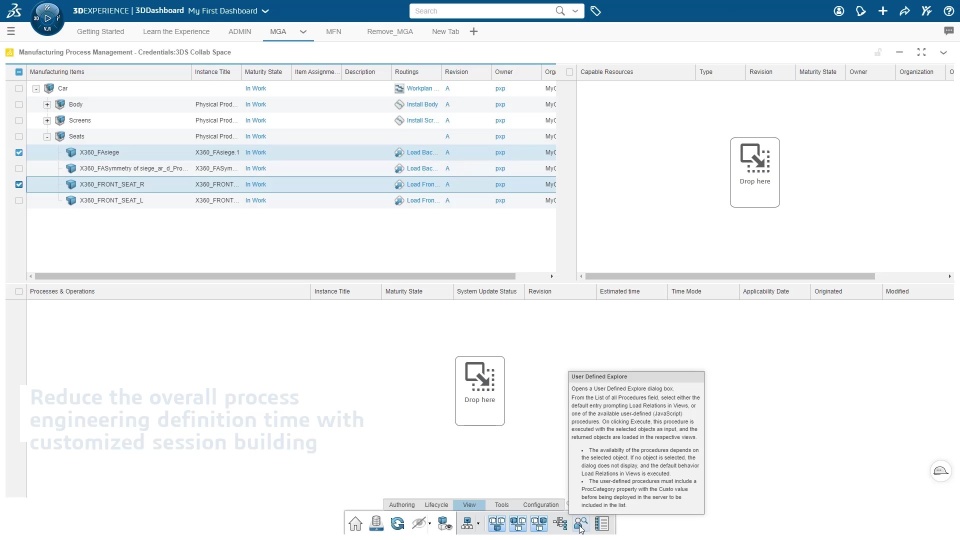Open the user profile icon
The height and width of the screenshot is (540, 960).
839,11
